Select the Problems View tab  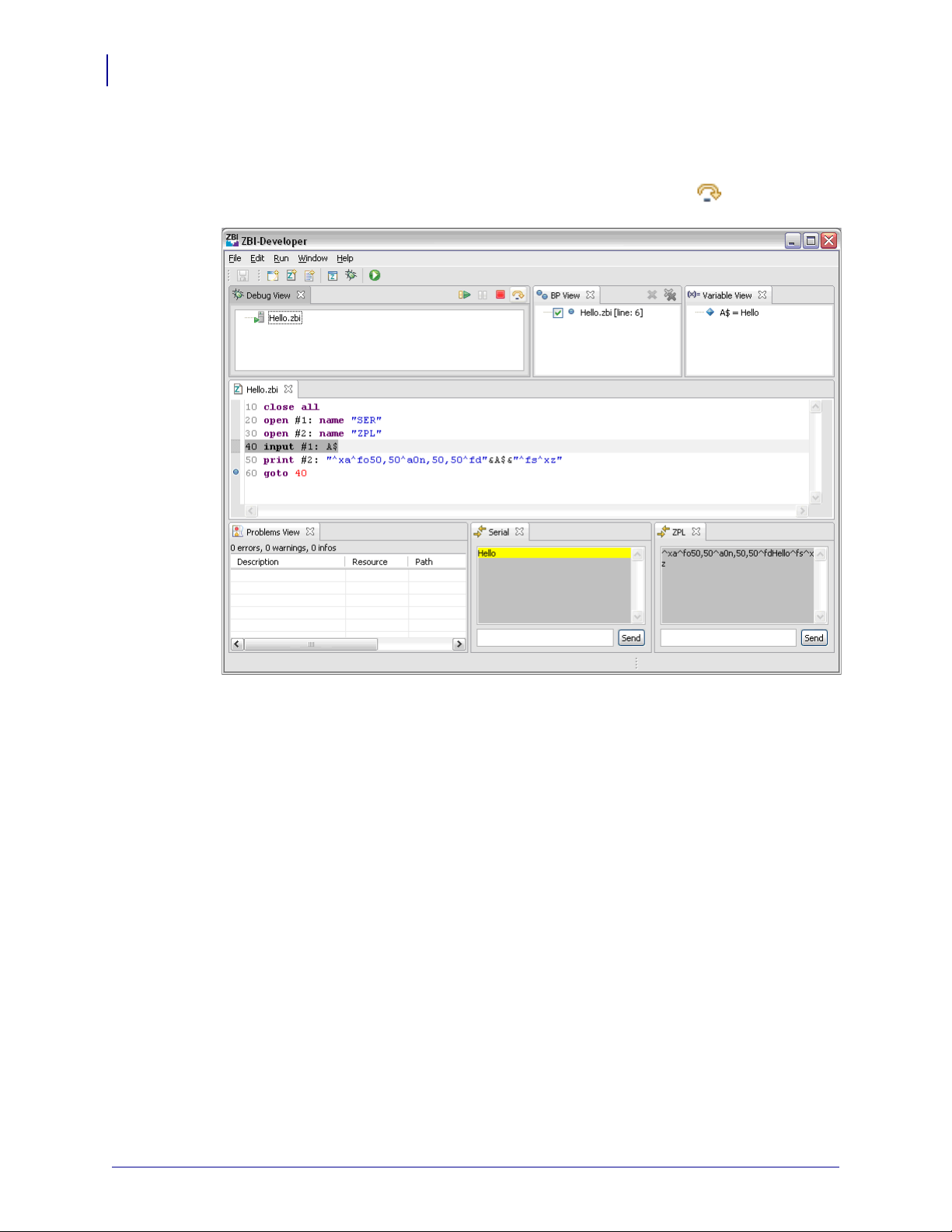273,532
